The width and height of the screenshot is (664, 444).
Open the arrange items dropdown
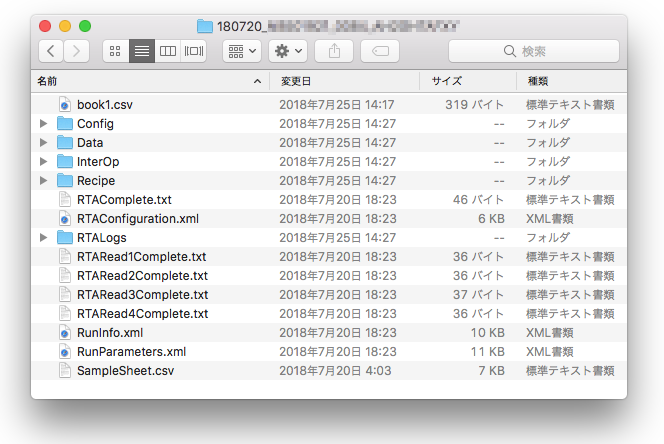[x=241, y=50]
